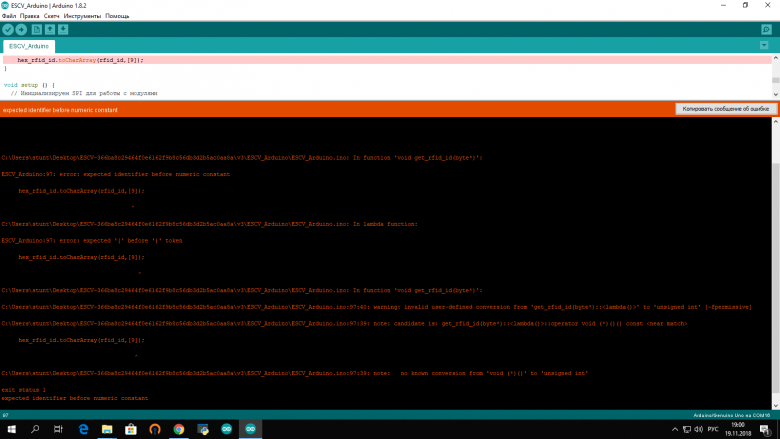This screenshot has width=780, height=439.
Task: Open the Файл menu
Action: (9, 16)
